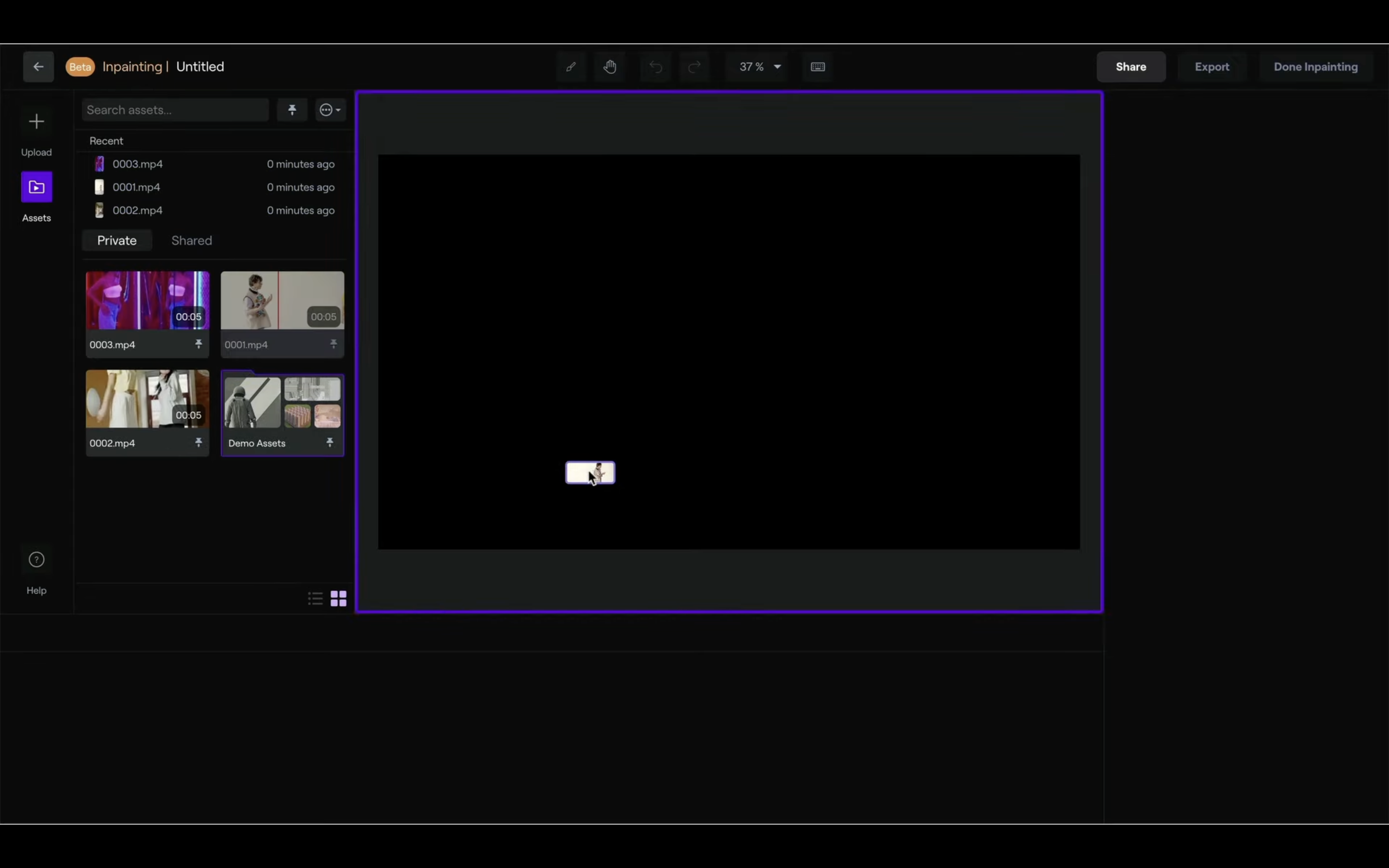Switch to the Private tab

pyautogui.click(x=117, y=241)
